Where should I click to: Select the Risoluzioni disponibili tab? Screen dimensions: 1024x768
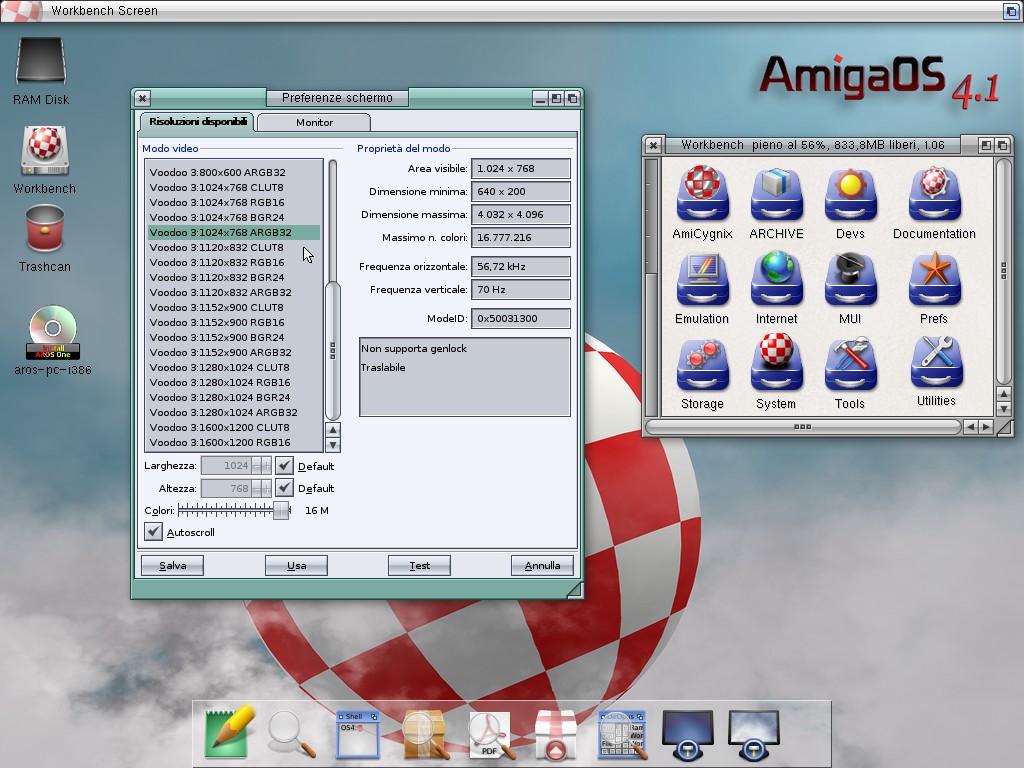coord(194,122)
